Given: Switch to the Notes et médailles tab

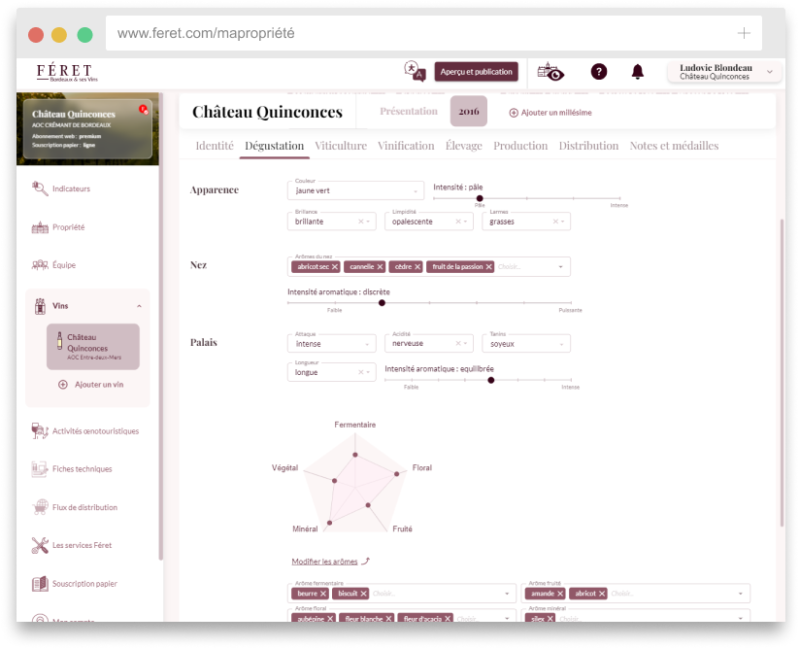Looking at the screenshot, I should 674,146.
